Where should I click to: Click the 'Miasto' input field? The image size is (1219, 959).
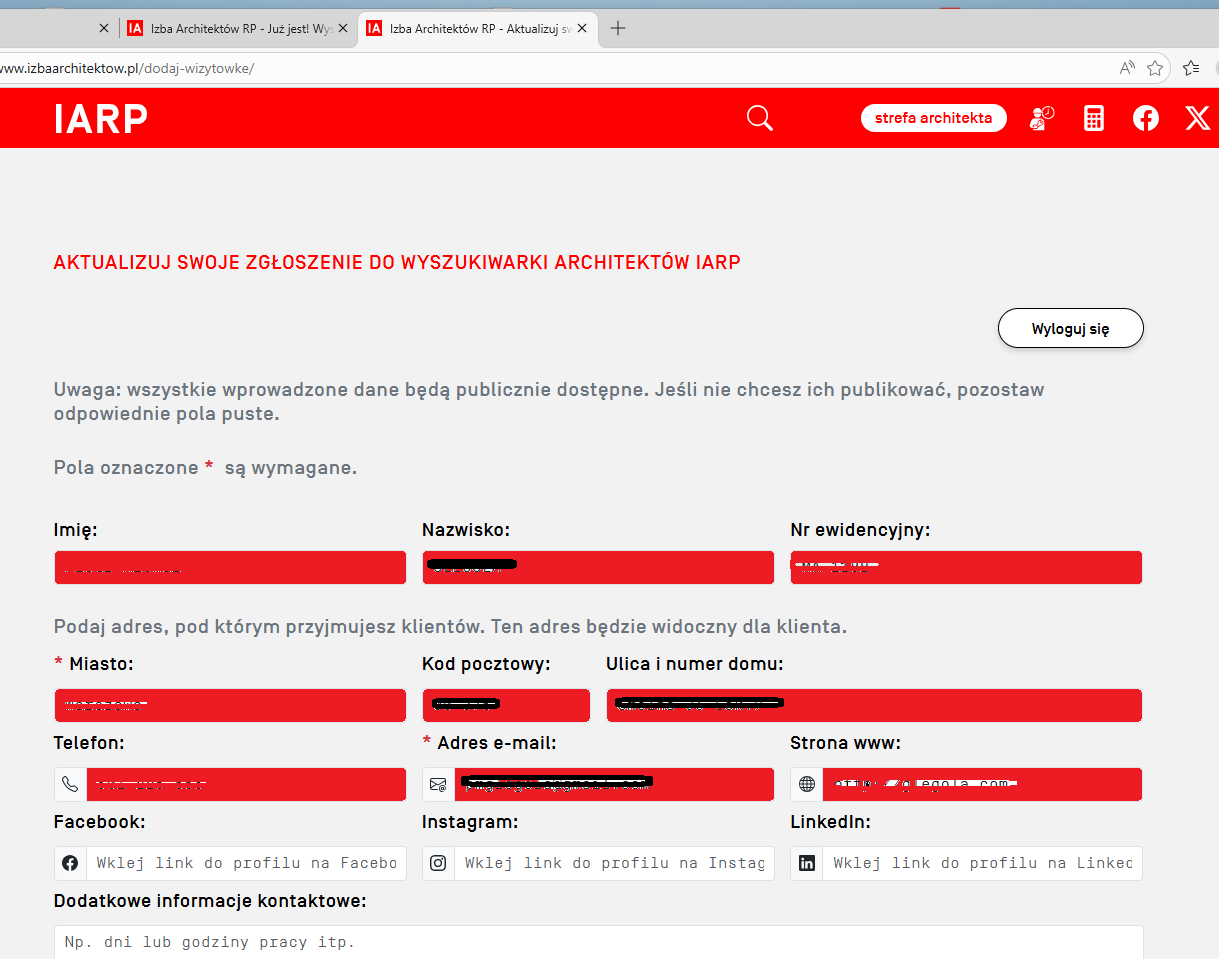pyautogui.click(x=230, y=705)
